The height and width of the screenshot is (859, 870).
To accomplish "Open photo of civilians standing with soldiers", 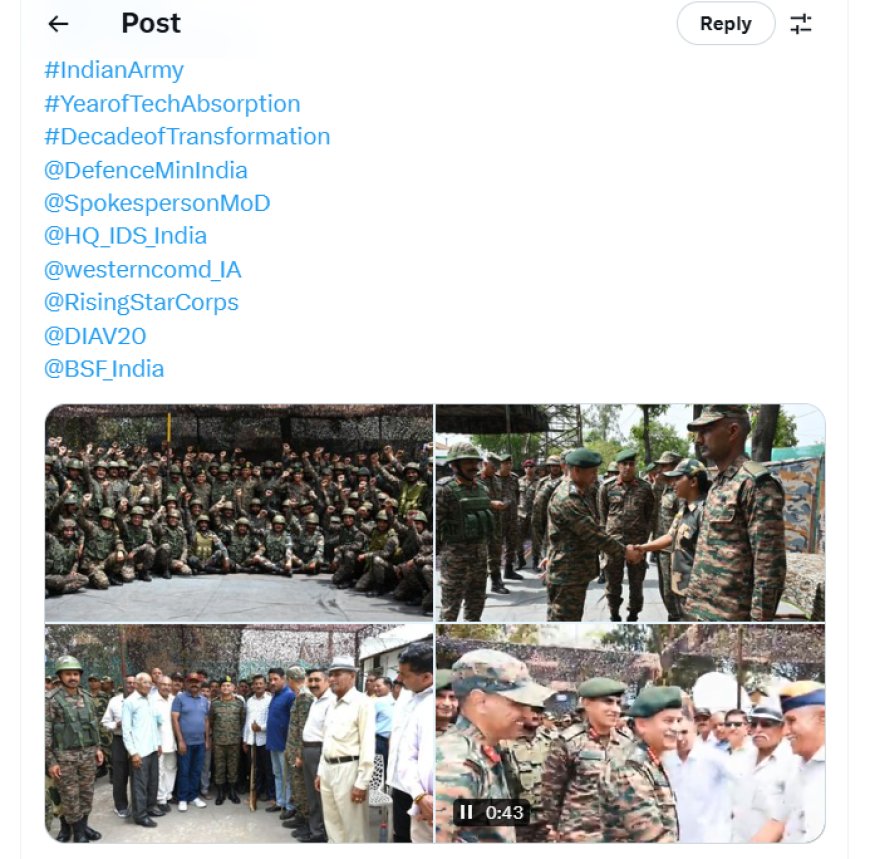I will pos(239,734).
